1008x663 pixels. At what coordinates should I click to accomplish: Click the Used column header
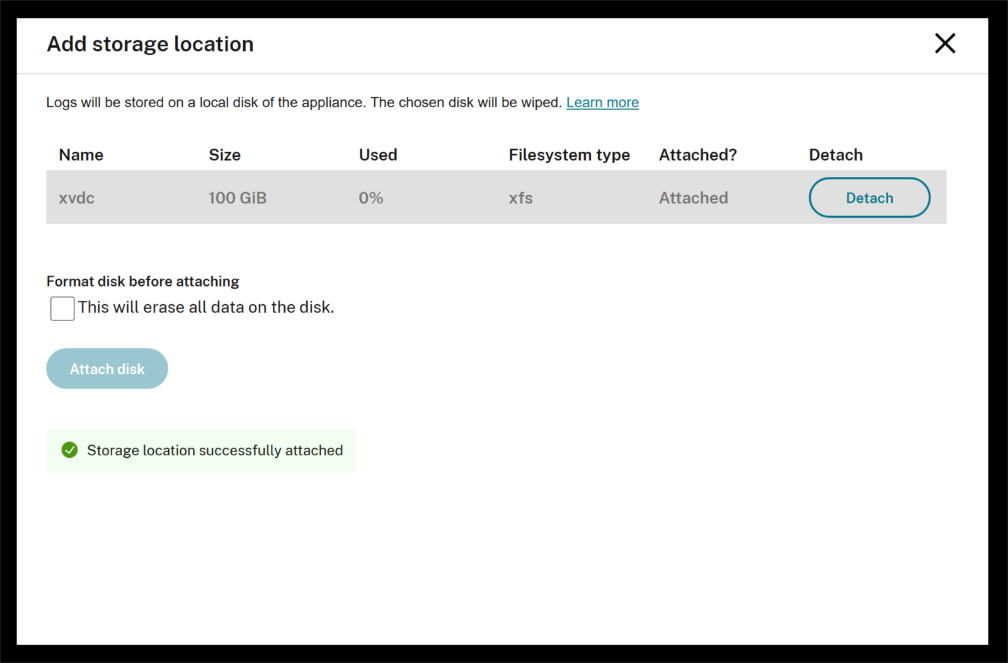click(378, 155)
